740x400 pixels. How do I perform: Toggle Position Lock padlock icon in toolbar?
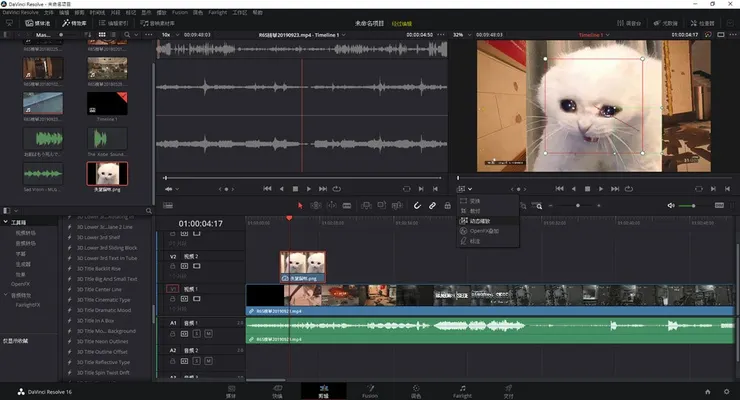click(447, 206)
